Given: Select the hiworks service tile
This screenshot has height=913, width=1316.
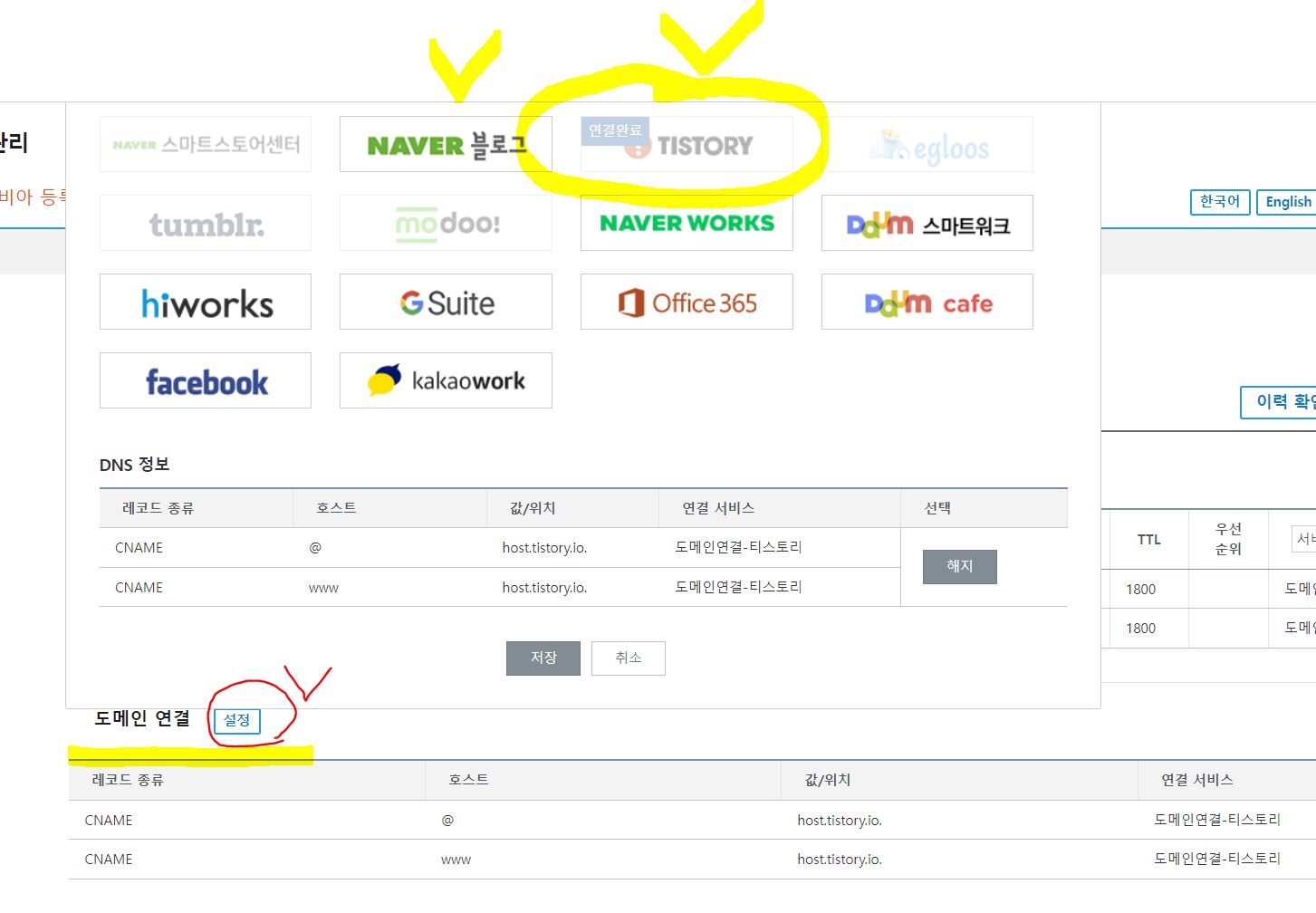Looking at the screenshot, I should point(206,302).
